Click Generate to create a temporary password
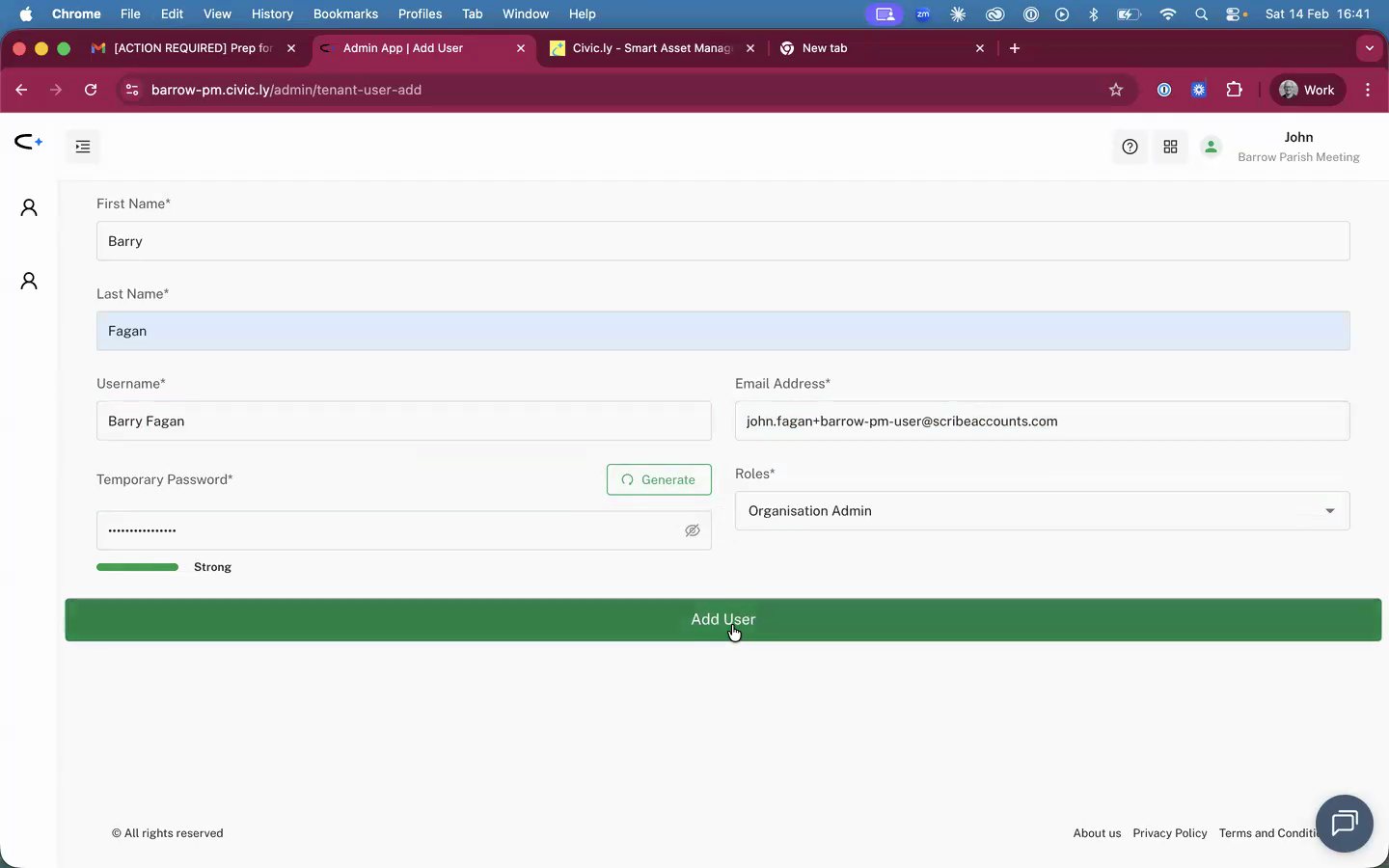 (x=659, y=479)
